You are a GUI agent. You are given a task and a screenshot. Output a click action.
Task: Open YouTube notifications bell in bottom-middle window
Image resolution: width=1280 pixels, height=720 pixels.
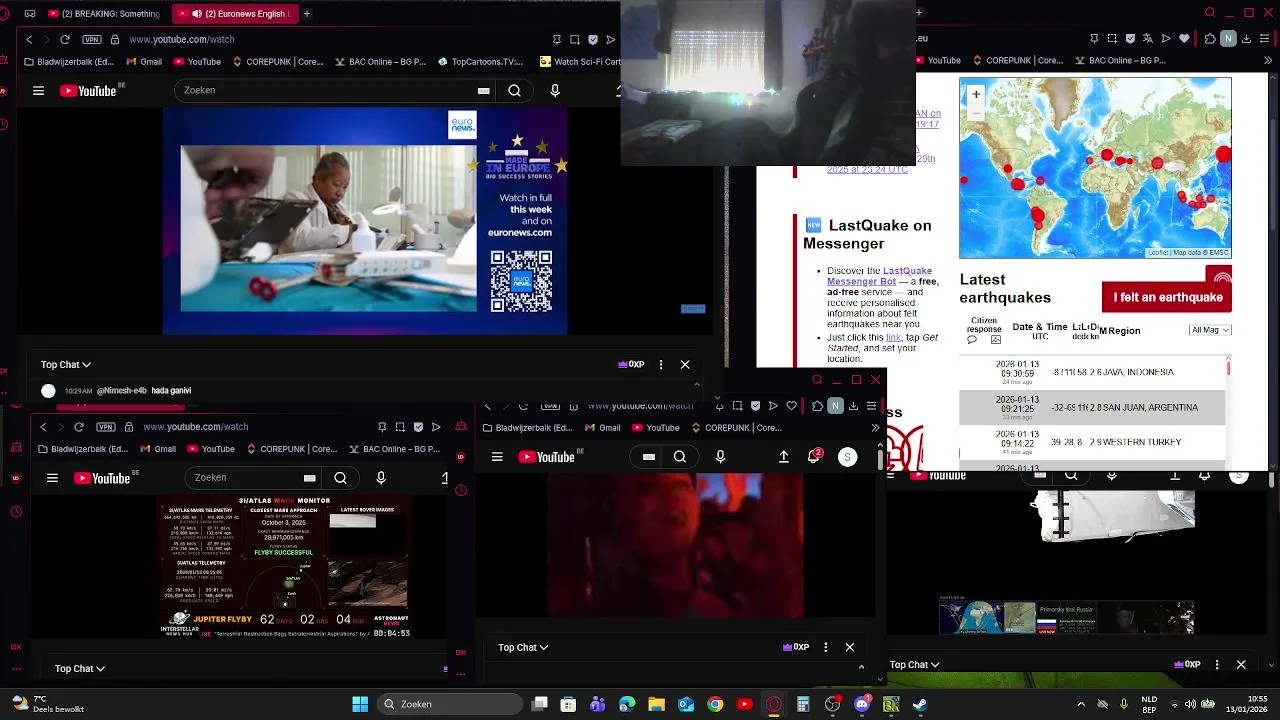point(814,457)
